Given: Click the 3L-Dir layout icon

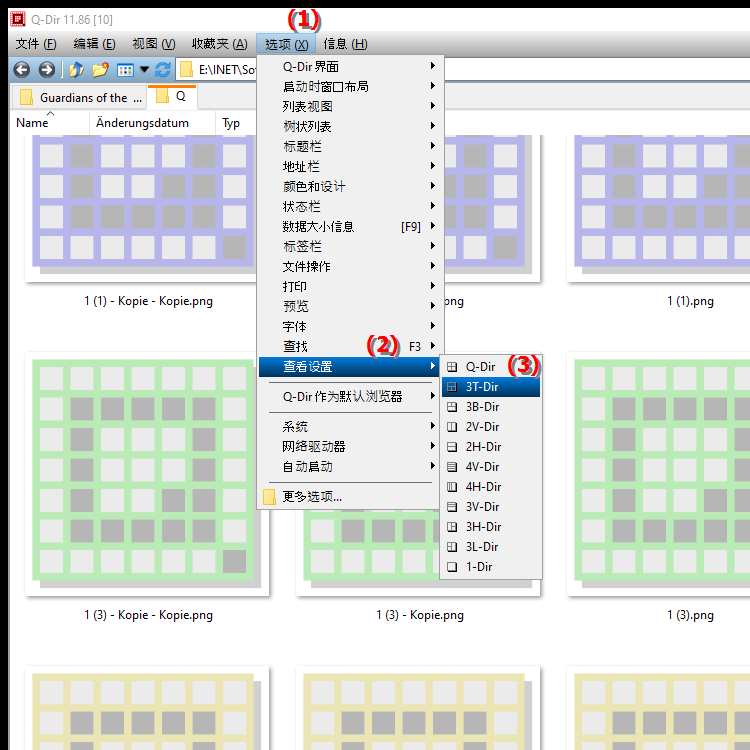Looking at the screenshot, I should point(452,547).
